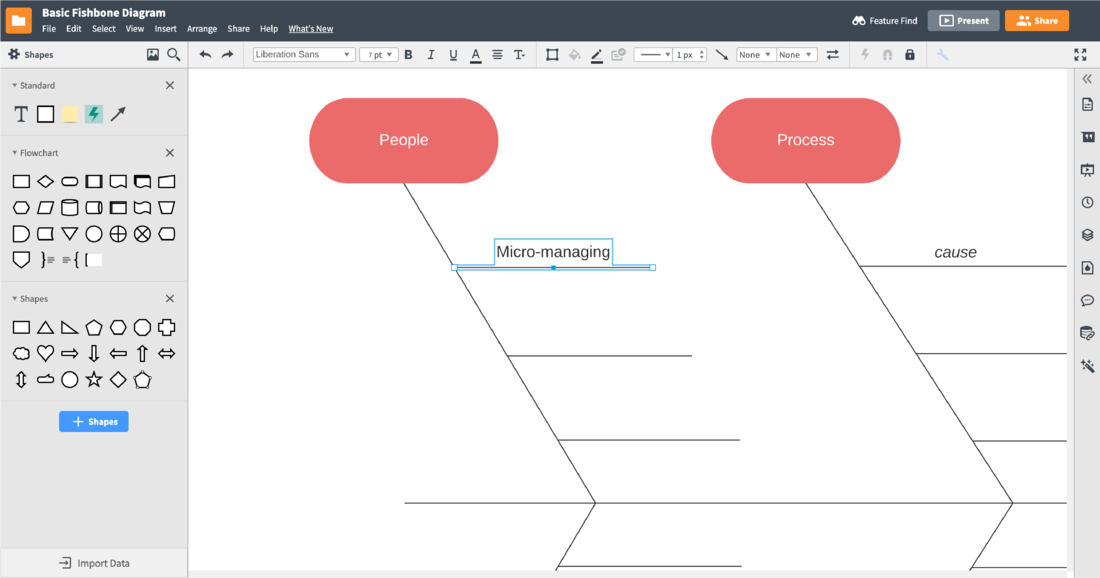Choose the heart shape from Shapes panel
Screen dimensions: 1100x578
point(45,353)
